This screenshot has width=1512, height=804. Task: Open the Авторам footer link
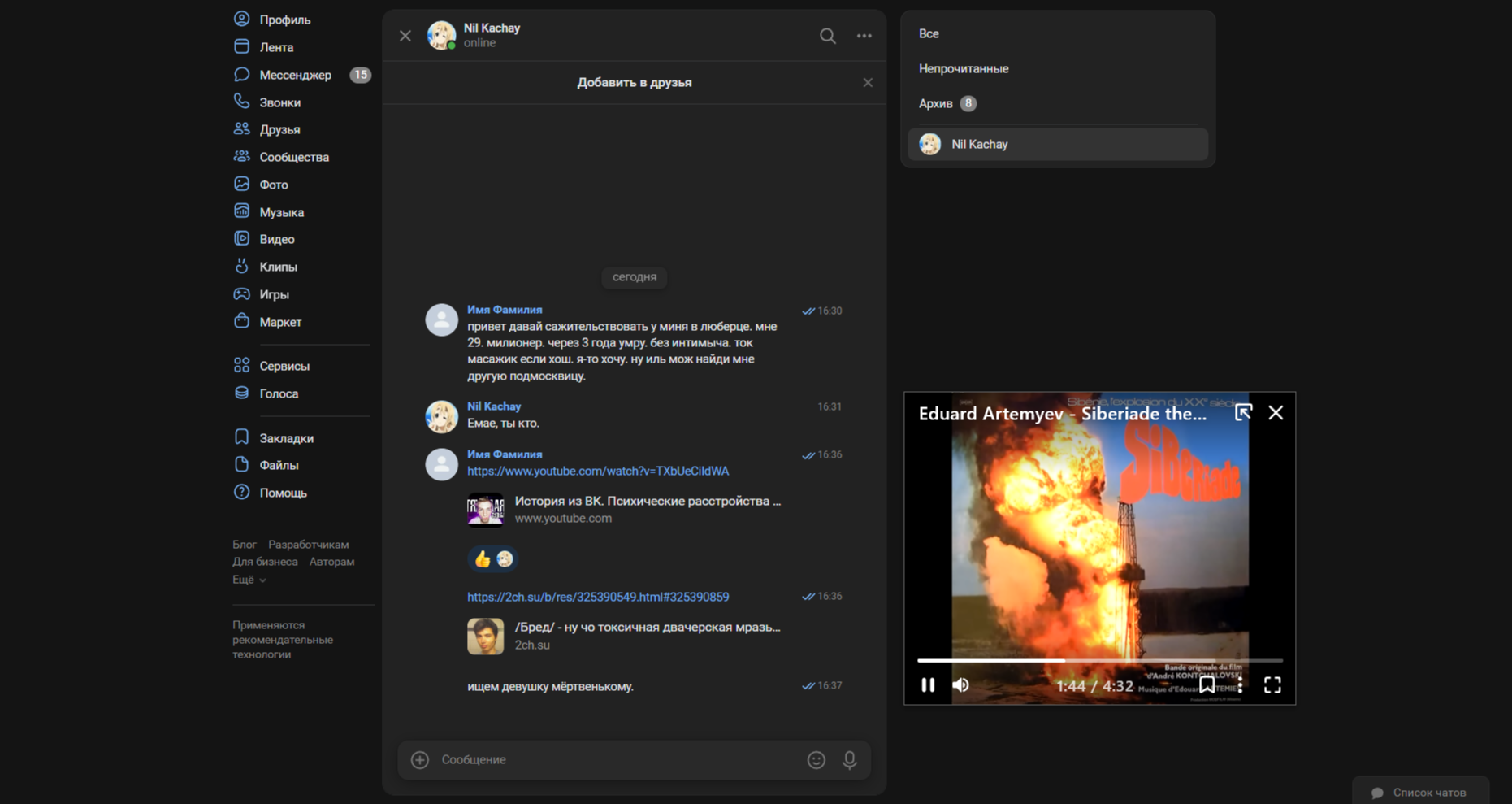pyautogui.click(x=331, y=562)
